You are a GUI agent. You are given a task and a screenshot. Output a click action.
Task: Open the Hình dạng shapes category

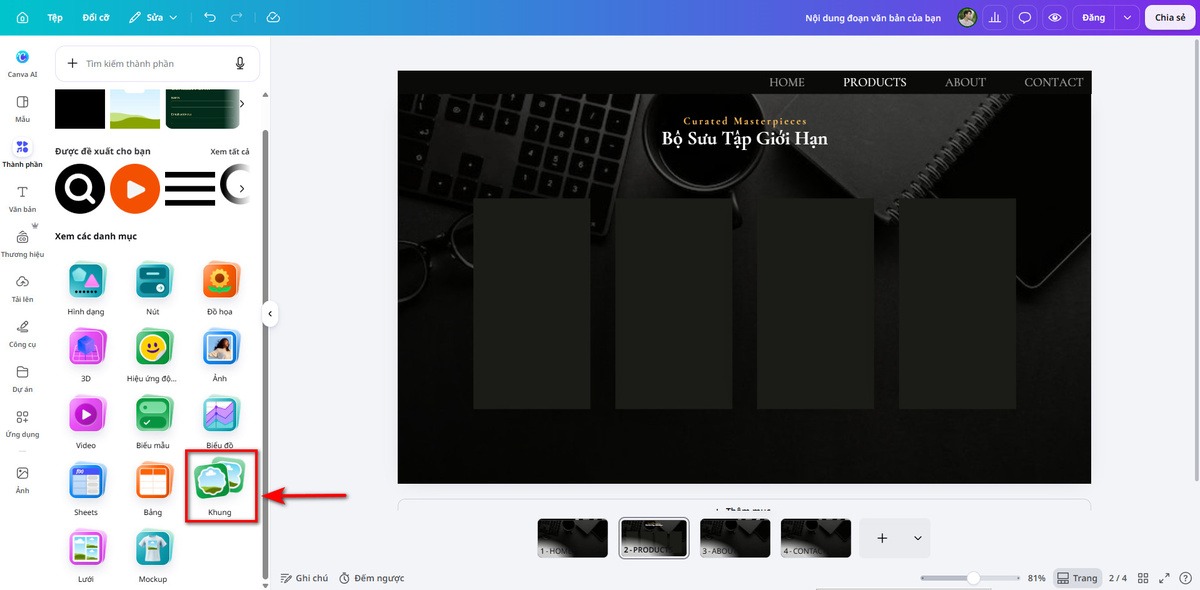[x=87, y=288]
